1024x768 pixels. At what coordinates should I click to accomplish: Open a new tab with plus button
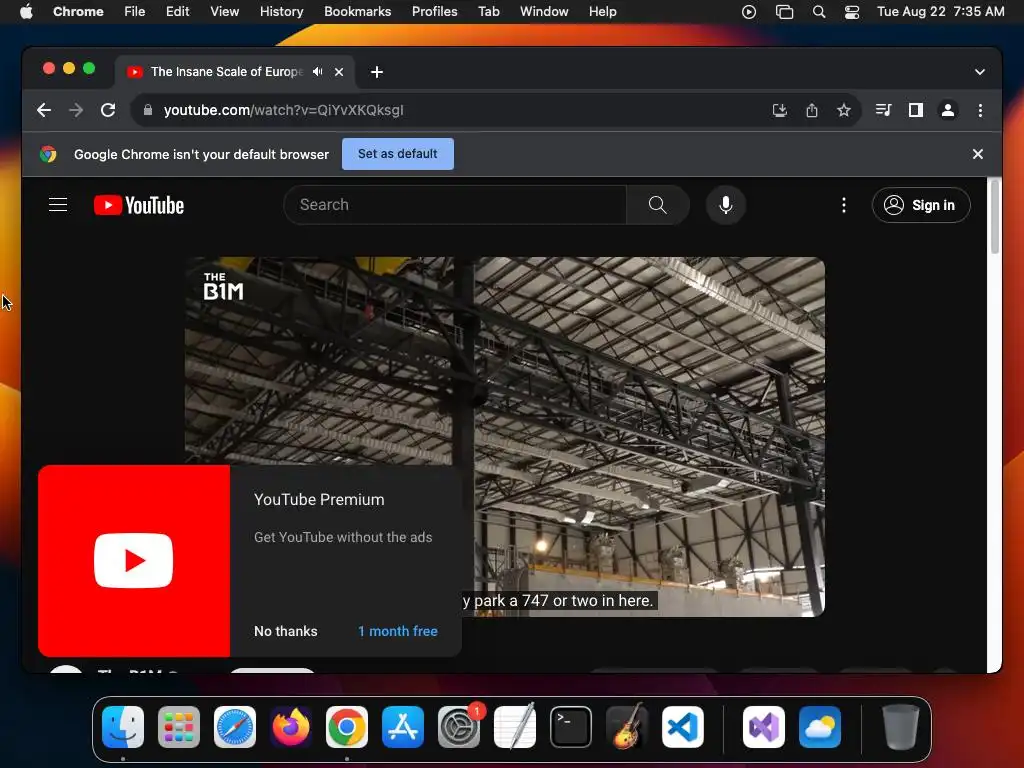[377, 72]
